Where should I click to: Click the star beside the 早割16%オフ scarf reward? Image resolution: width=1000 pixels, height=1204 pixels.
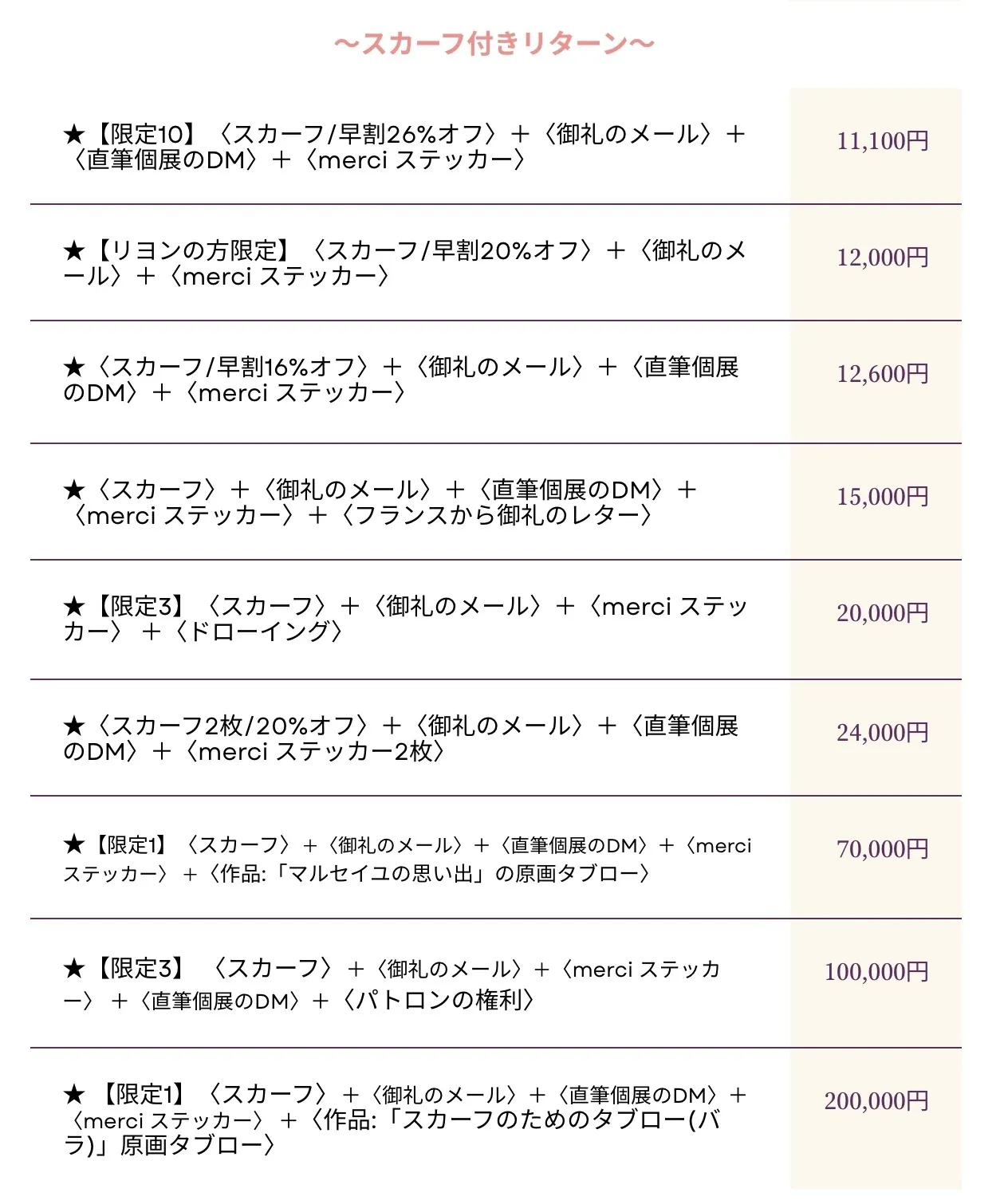[74, 368]
